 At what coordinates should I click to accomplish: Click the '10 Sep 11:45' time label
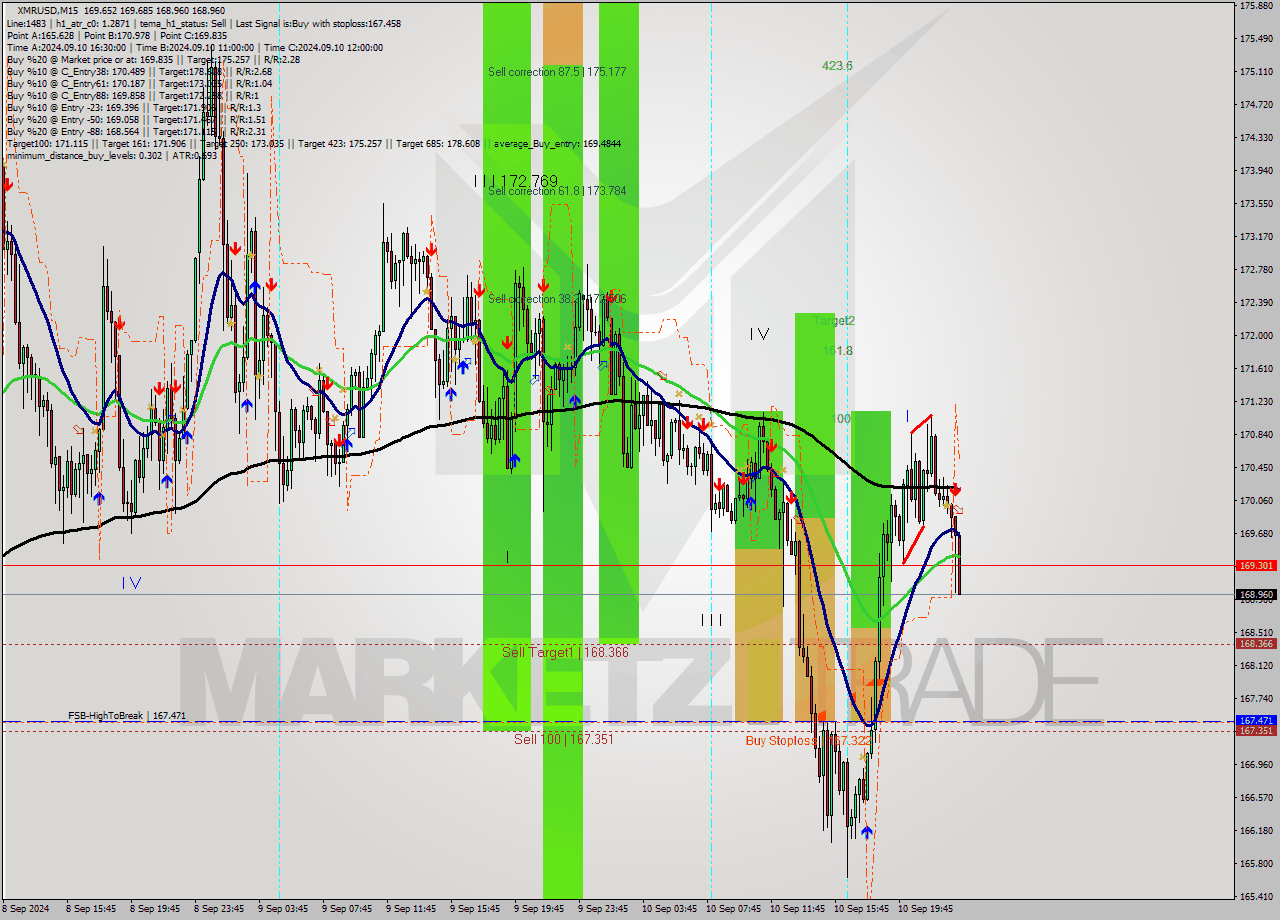(798, 910)
